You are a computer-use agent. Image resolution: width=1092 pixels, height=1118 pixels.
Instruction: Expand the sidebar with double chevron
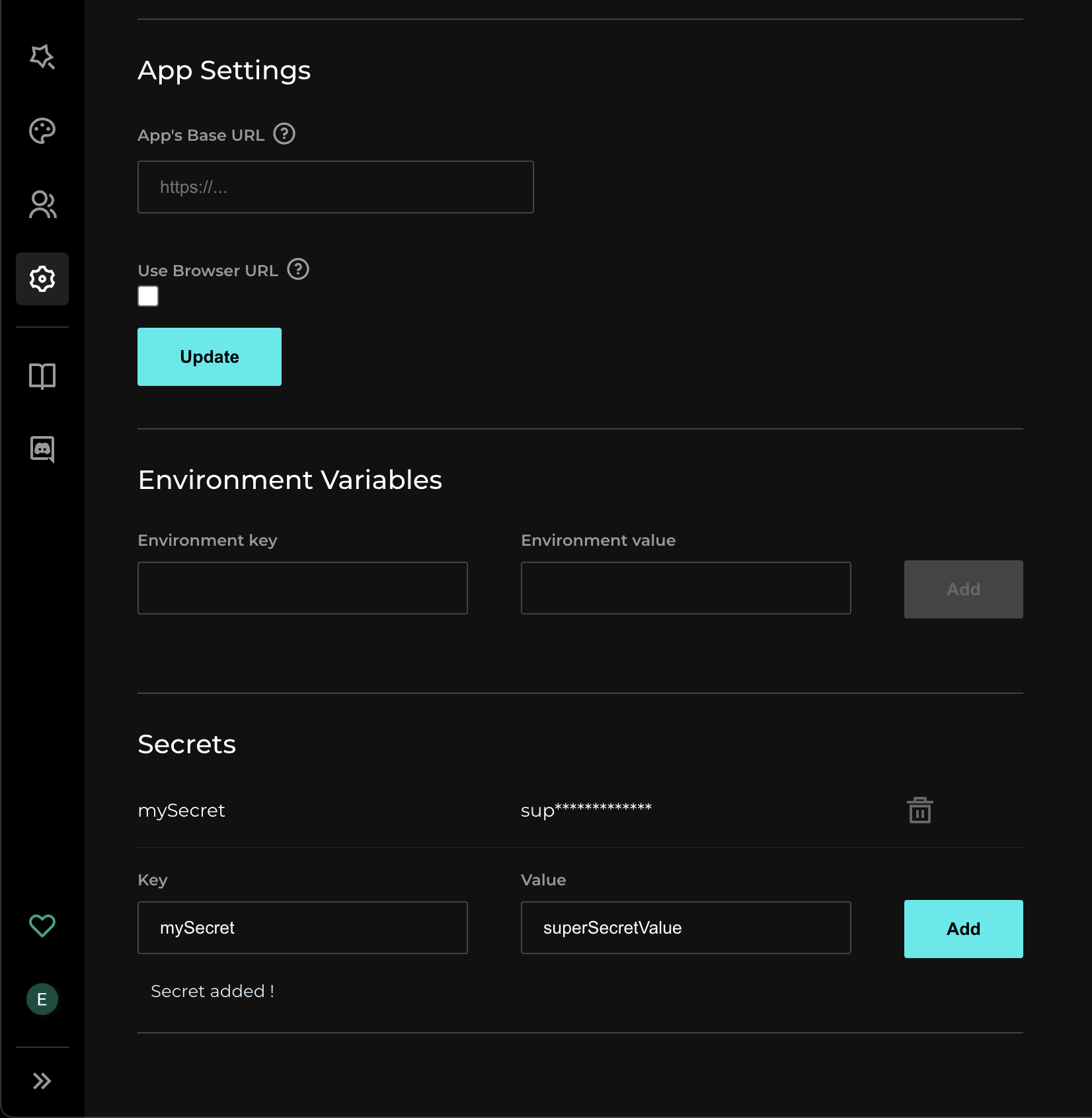tap(42, 1081)
